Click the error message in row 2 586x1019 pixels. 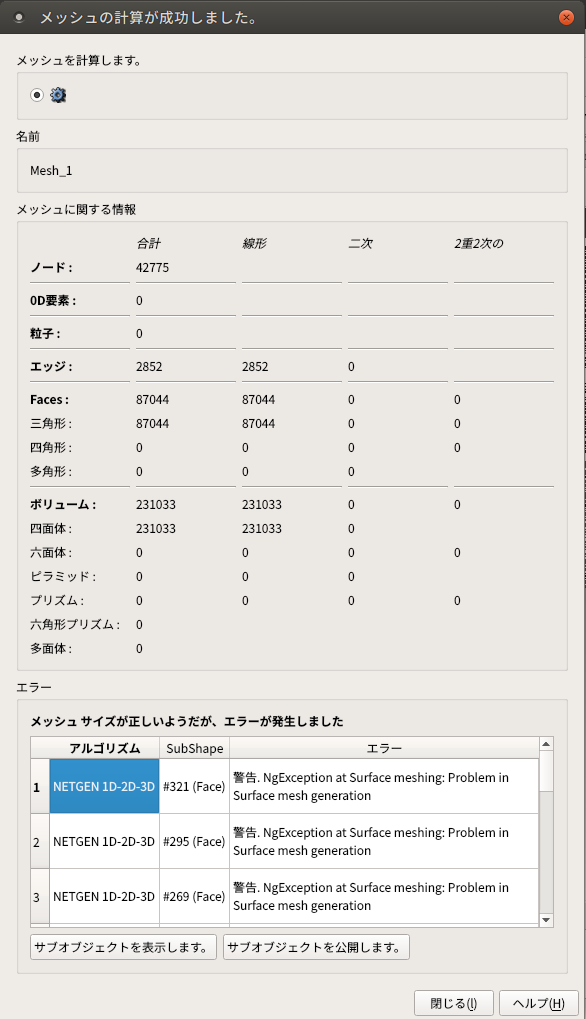point(384,842)
